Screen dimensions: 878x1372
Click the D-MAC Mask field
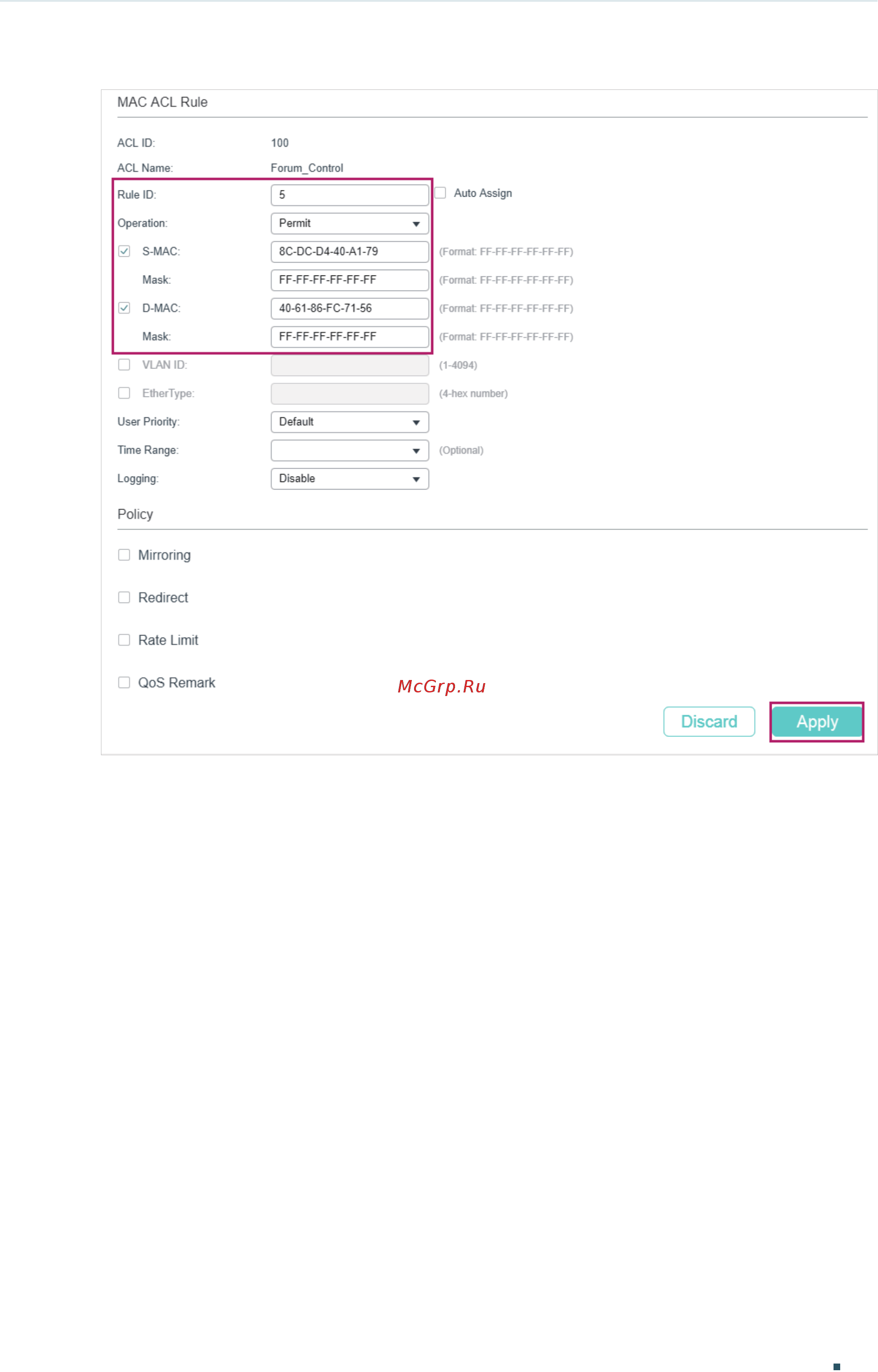coord(350,337)
